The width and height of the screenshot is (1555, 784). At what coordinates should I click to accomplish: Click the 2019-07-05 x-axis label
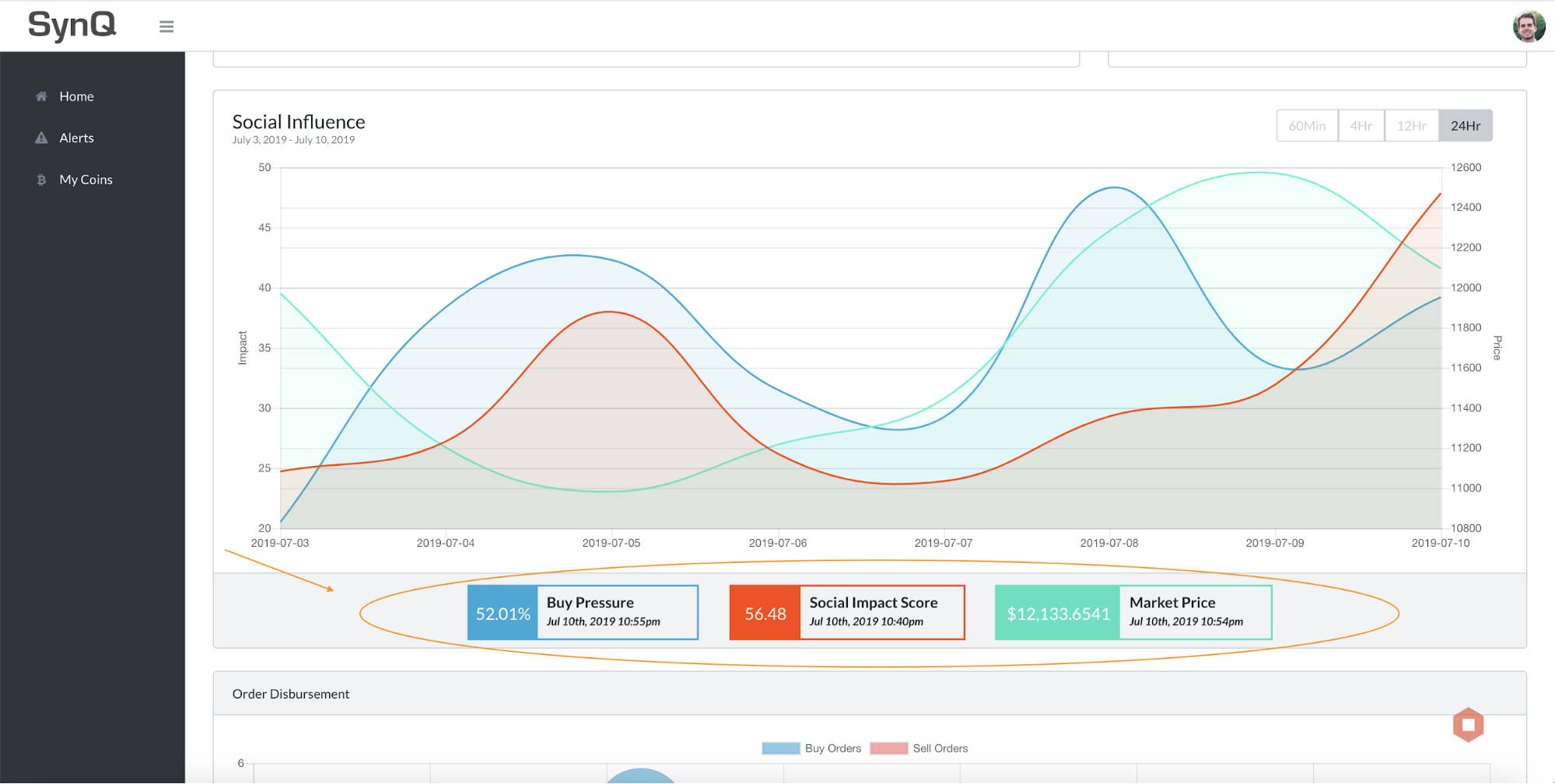tap(611, 543)
